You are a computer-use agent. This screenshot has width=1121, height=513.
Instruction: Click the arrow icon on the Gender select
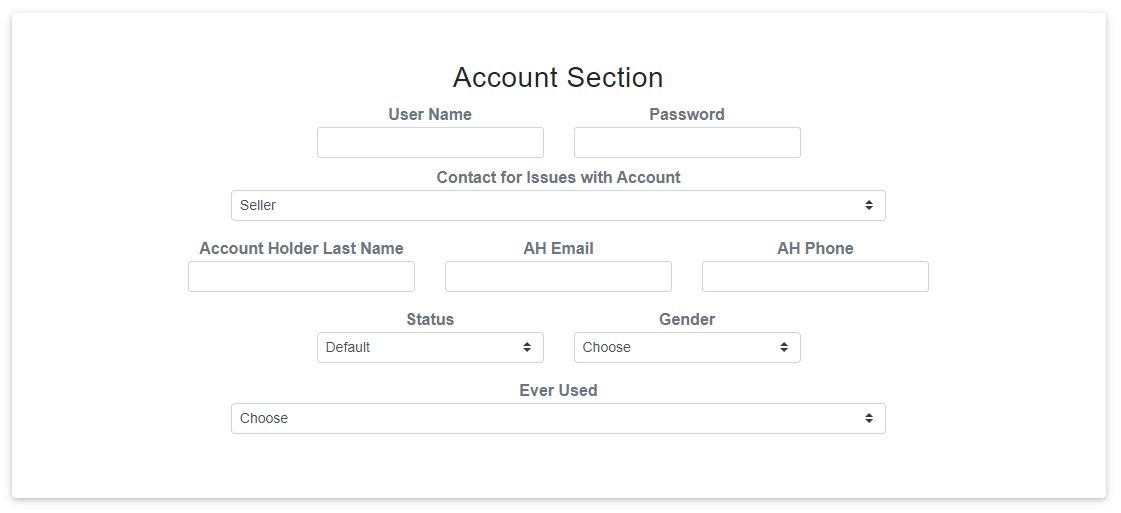784,347
